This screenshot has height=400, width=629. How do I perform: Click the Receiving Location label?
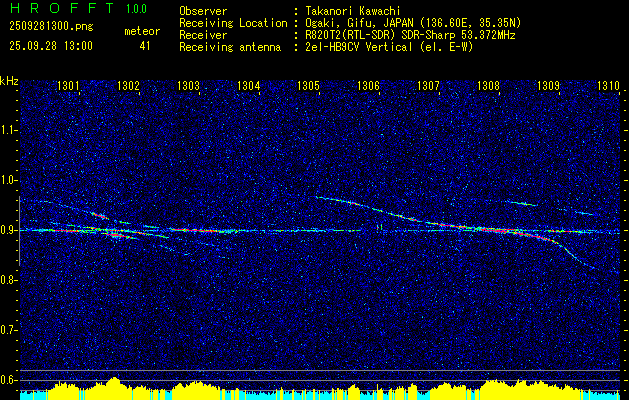(233, 23)
